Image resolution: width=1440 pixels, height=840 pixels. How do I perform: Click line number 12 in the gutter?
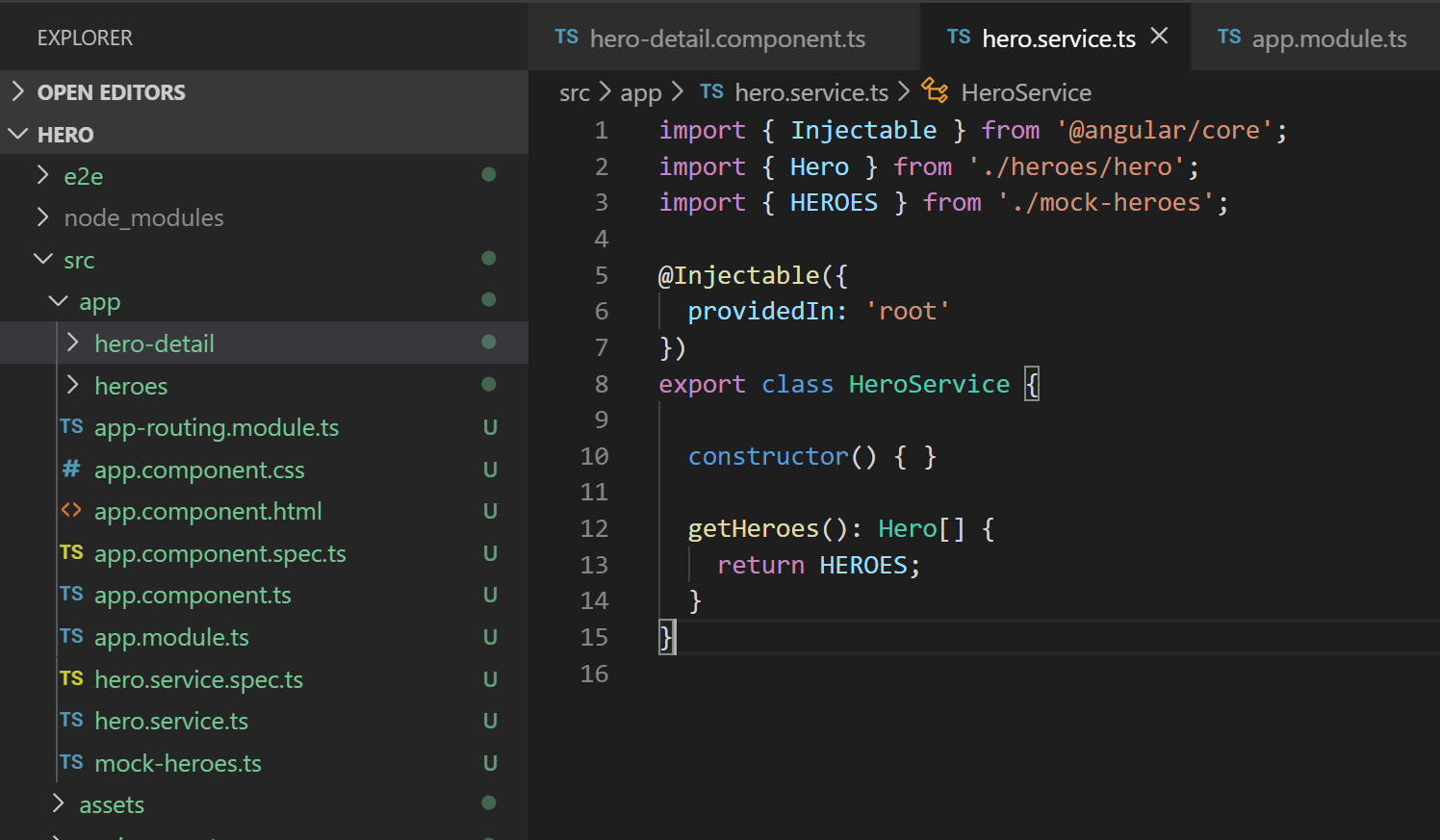tap(594, 528)
